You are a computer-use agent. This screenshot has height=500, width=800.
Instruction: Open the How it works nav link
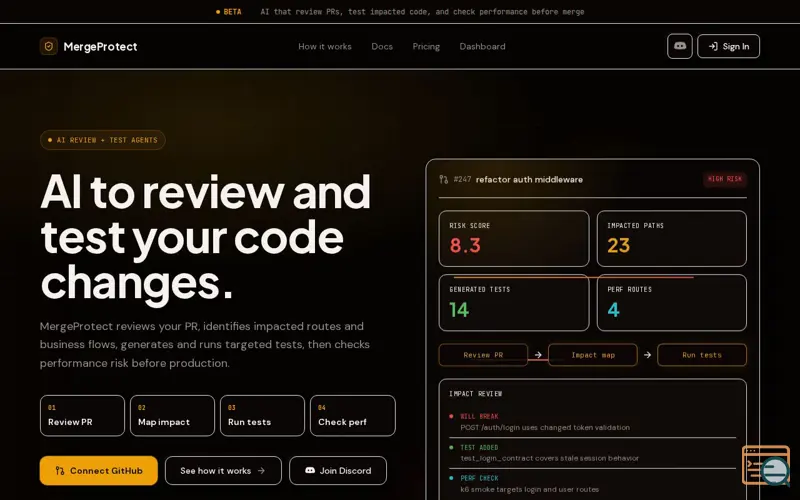click(324, 46)
